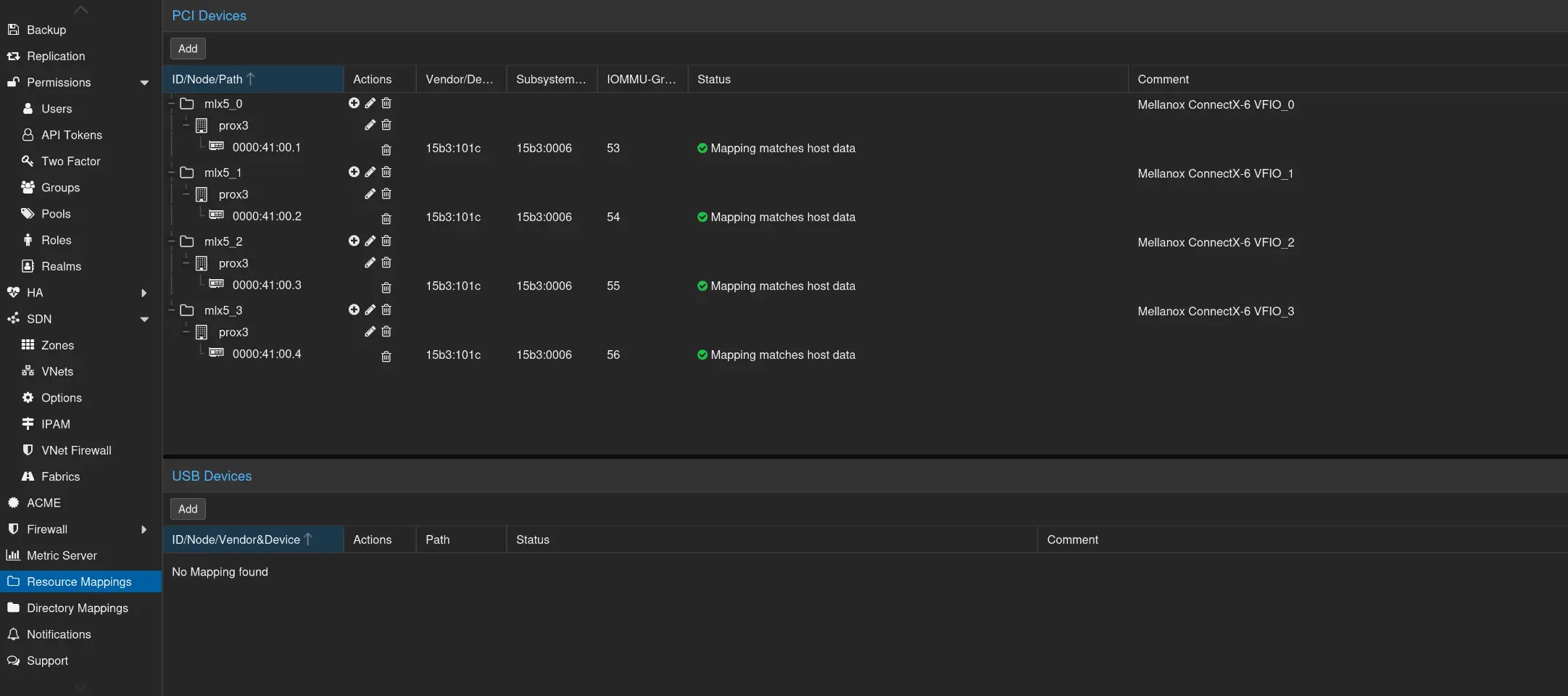Edit the mlx5_1 PCI mapping

pyautogui.click(x=370, y=173)
